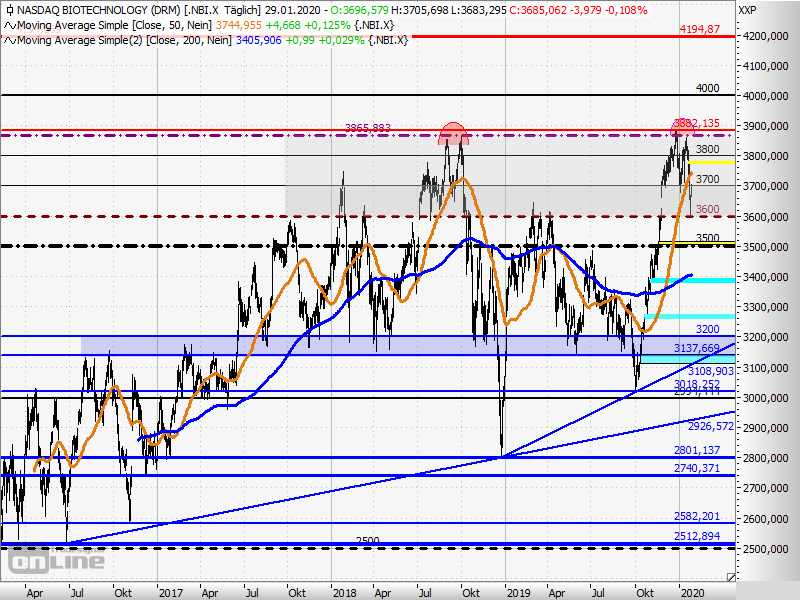
Task: Select the cyan bar at the 3400 level
Action: click(692, 280)
